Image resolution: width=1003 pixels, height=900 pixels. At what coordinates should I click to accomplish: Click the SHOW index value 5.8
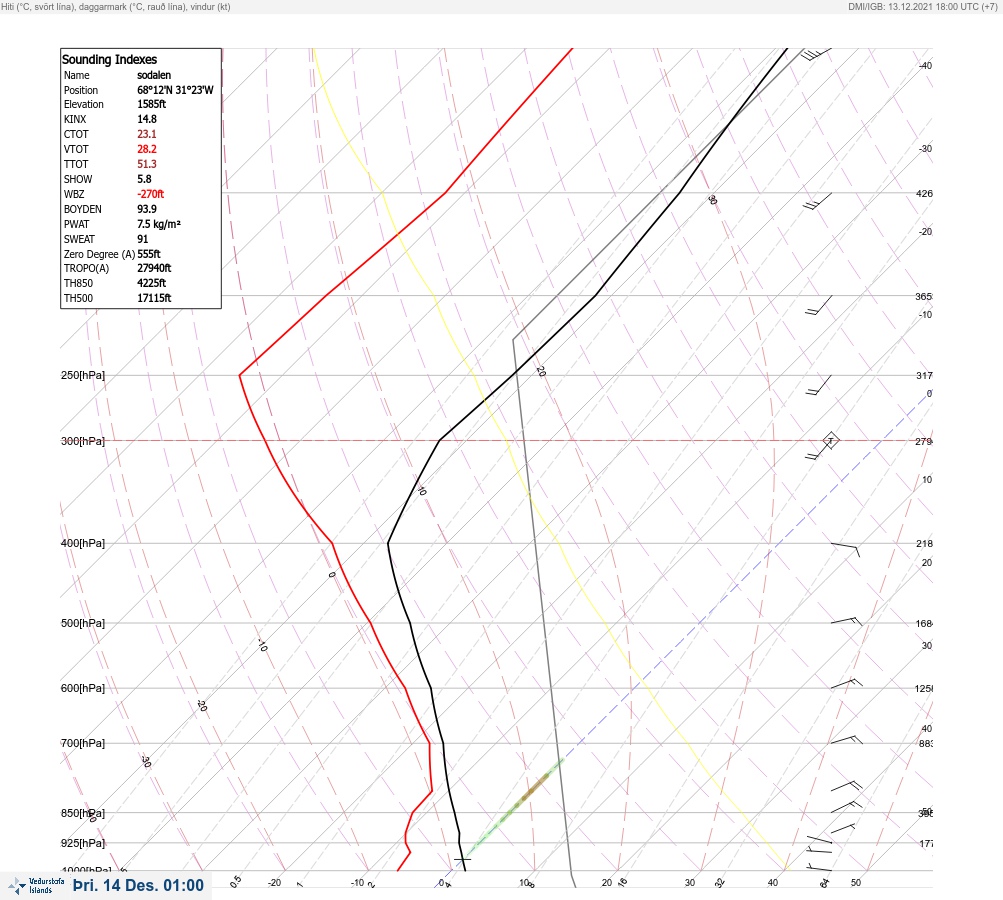(x=145, y=179)
